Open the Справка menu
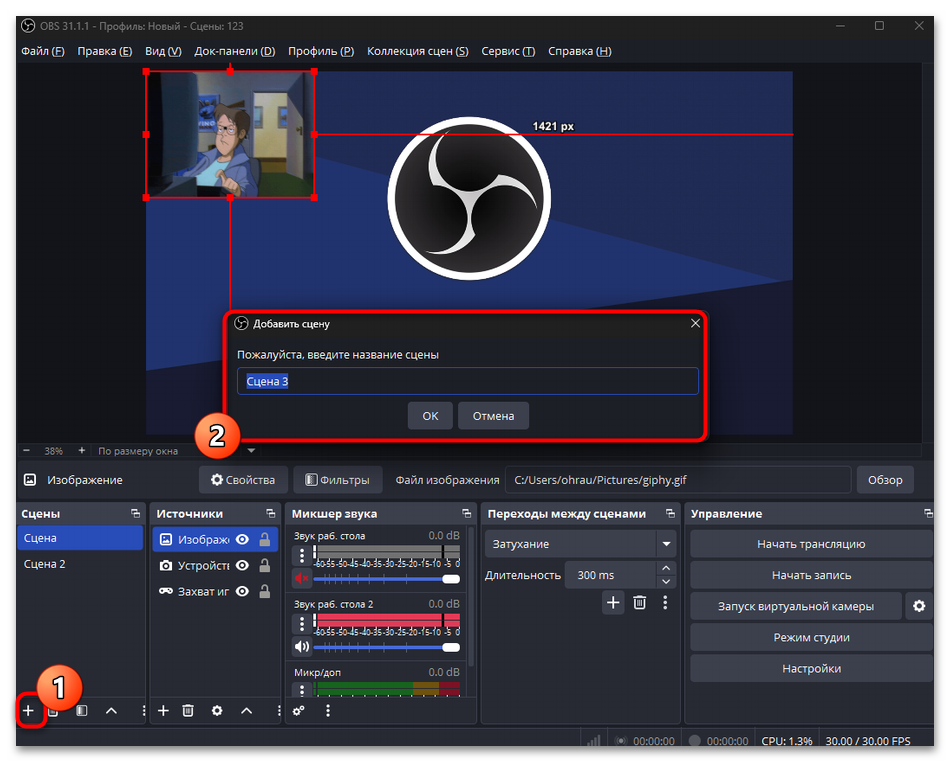The width and height of the screenshot is (950, 762). tap(580, 51)
